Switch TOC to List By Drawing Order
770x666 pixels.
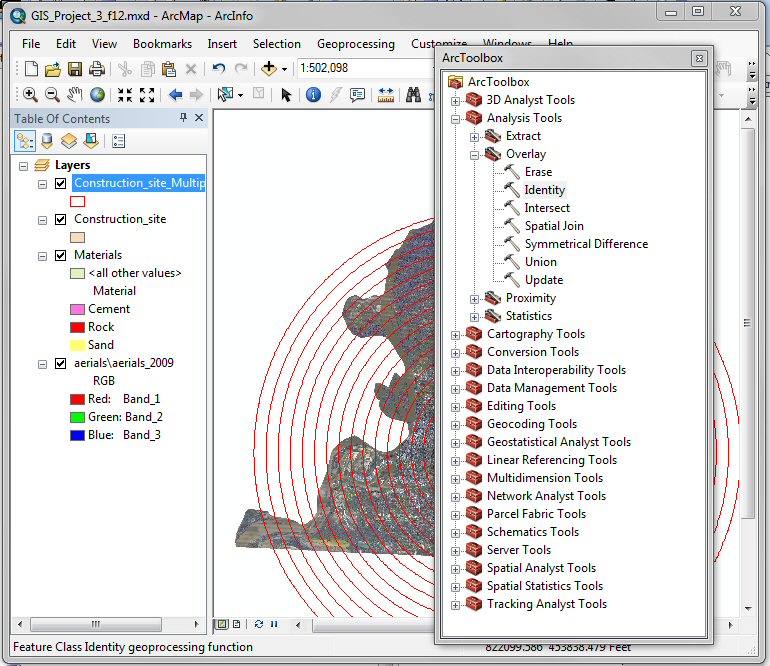tap(25, 141)
